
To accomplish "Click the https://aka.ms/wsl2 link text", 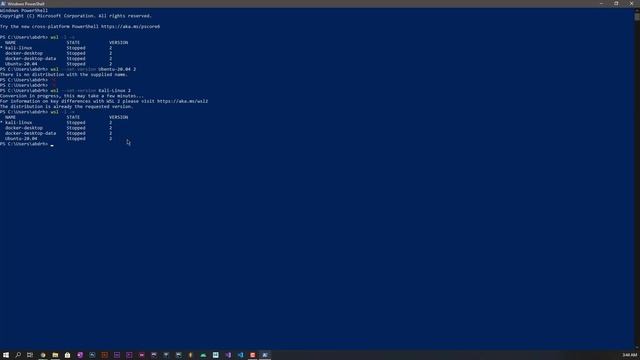I will pos(182,101).
